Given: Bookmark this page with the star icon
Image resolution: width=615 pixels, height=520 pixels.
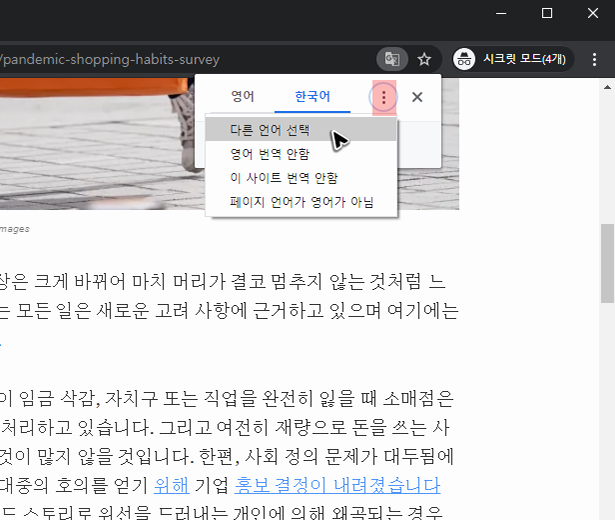Looking at the screenshot, I should point(424,60).
